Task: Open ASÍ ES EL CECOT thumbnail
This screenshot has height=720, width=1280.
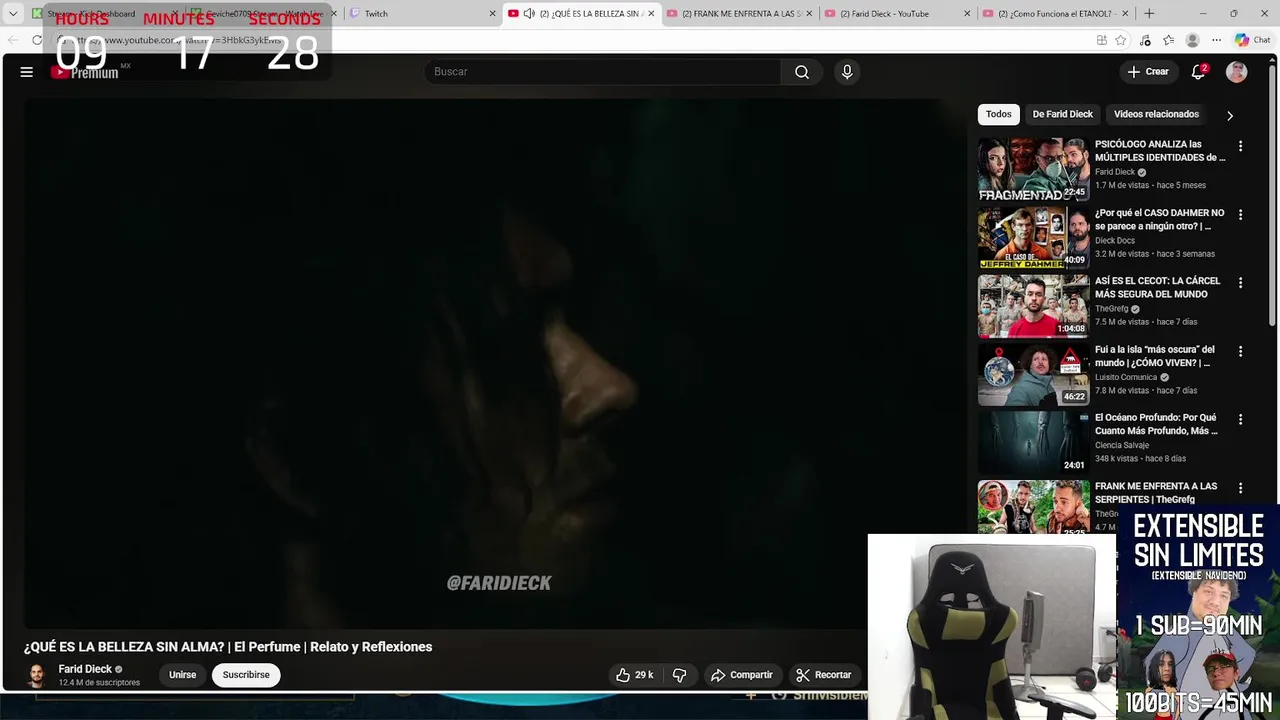Action: (1033, 306)
